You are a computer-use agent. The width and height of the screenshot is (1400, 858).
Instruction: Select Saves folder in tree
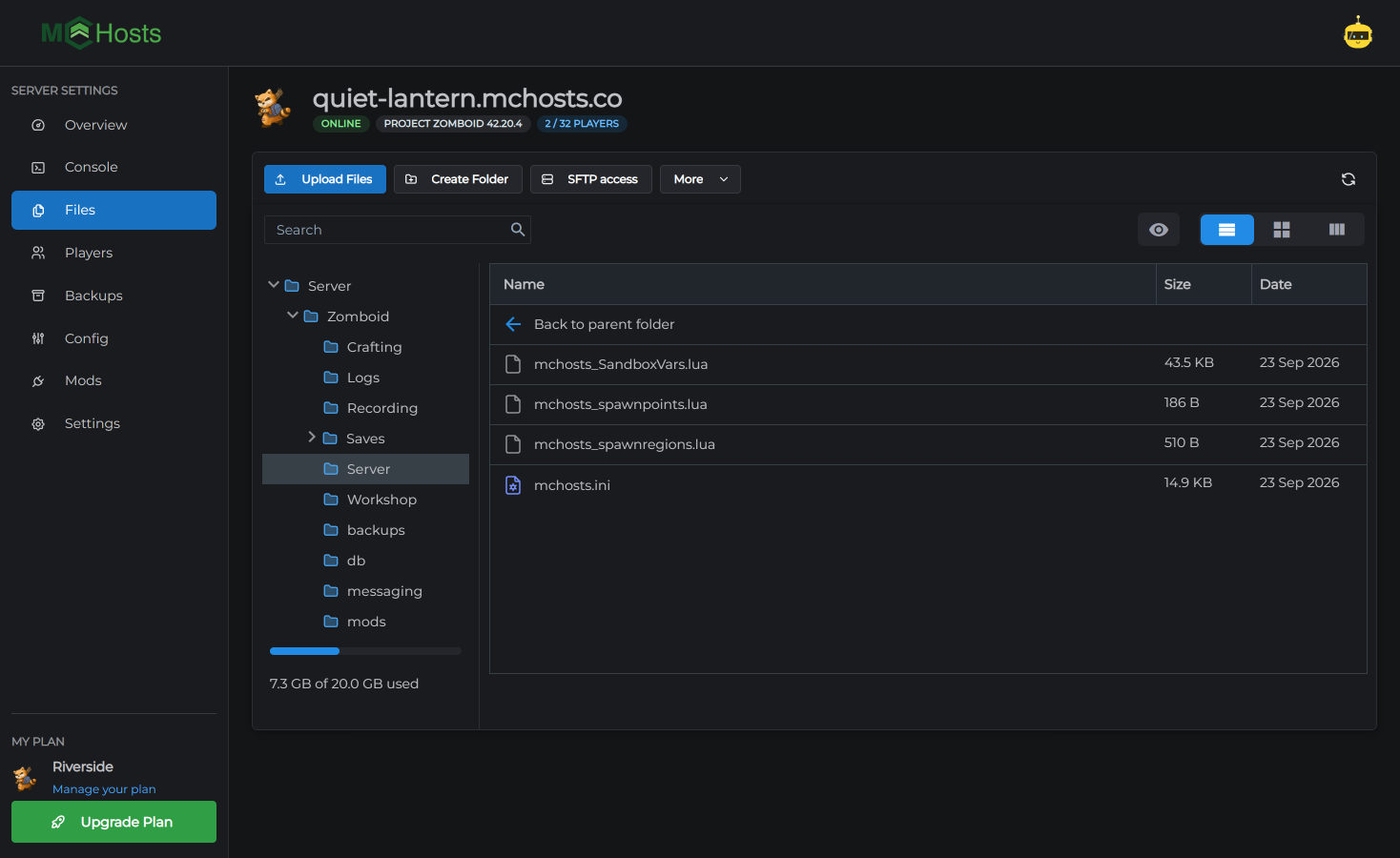click(365, 439)
